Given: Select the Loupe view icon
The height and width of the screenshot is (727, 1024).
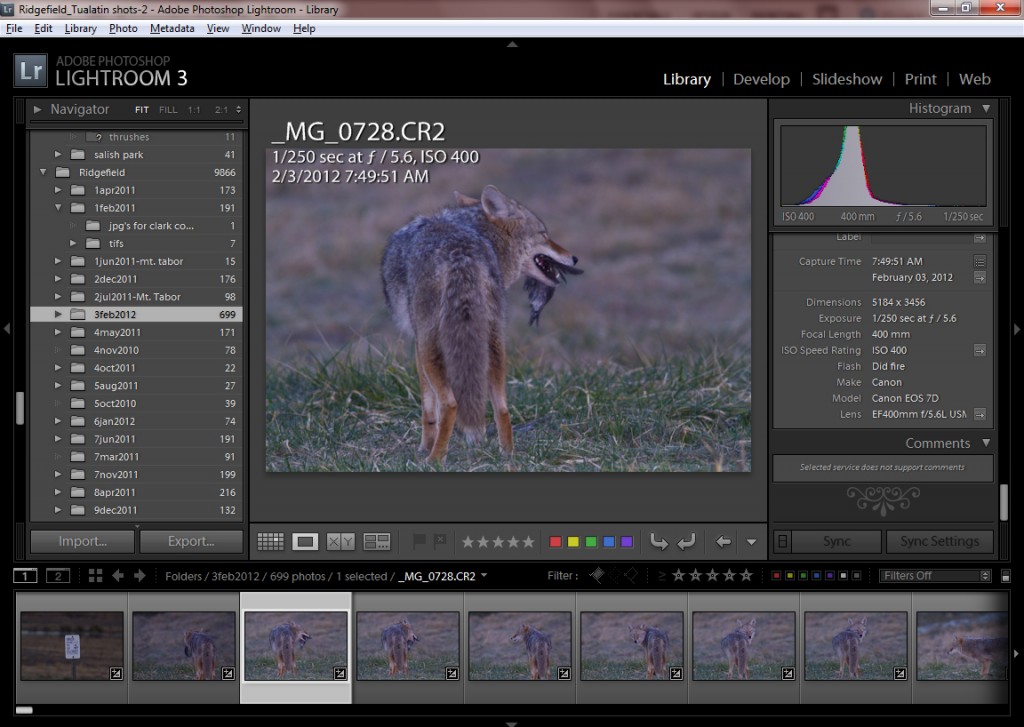Looking at the screenshot, I should coord(305,541).
